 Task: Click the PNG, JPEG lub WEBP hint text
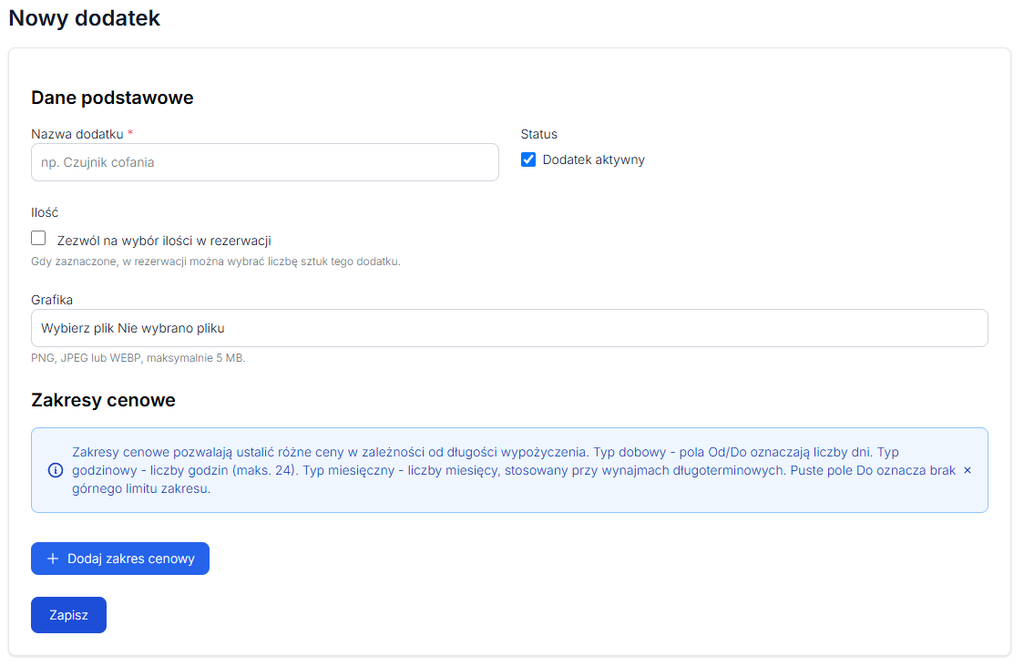(x=138, y=358)
